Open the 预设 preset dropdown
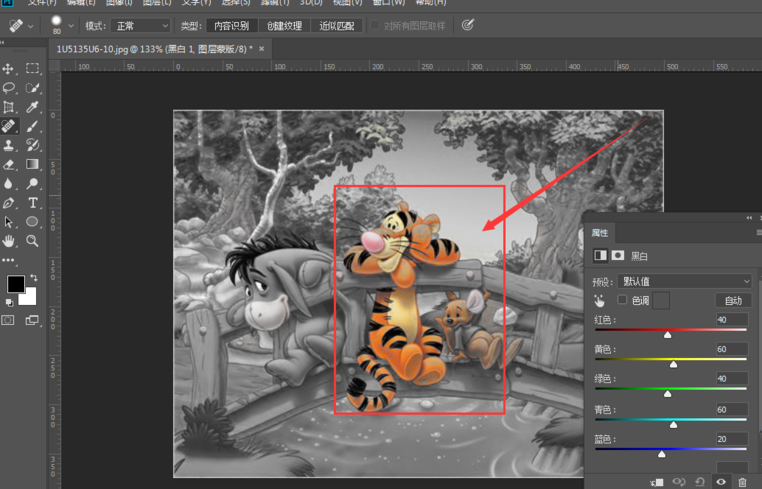This screenshot has height=489, width=762. pyautogui.click(x=684, y=281)
